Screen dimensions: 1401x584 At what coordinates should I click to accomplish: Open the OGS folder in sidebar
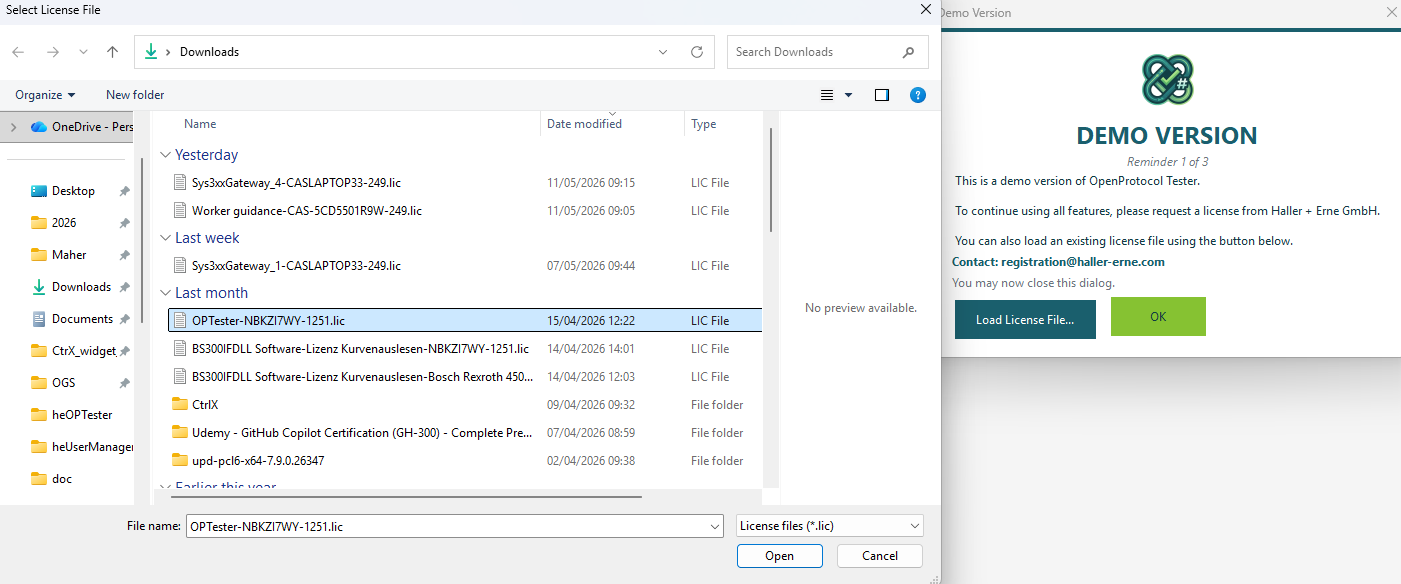pyautogui.click(x=63, y=383)
